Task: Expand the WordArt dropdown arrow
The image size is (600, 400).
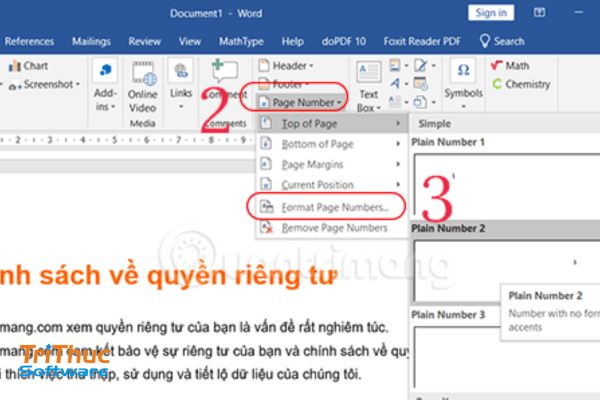Action: click(406, 84)
